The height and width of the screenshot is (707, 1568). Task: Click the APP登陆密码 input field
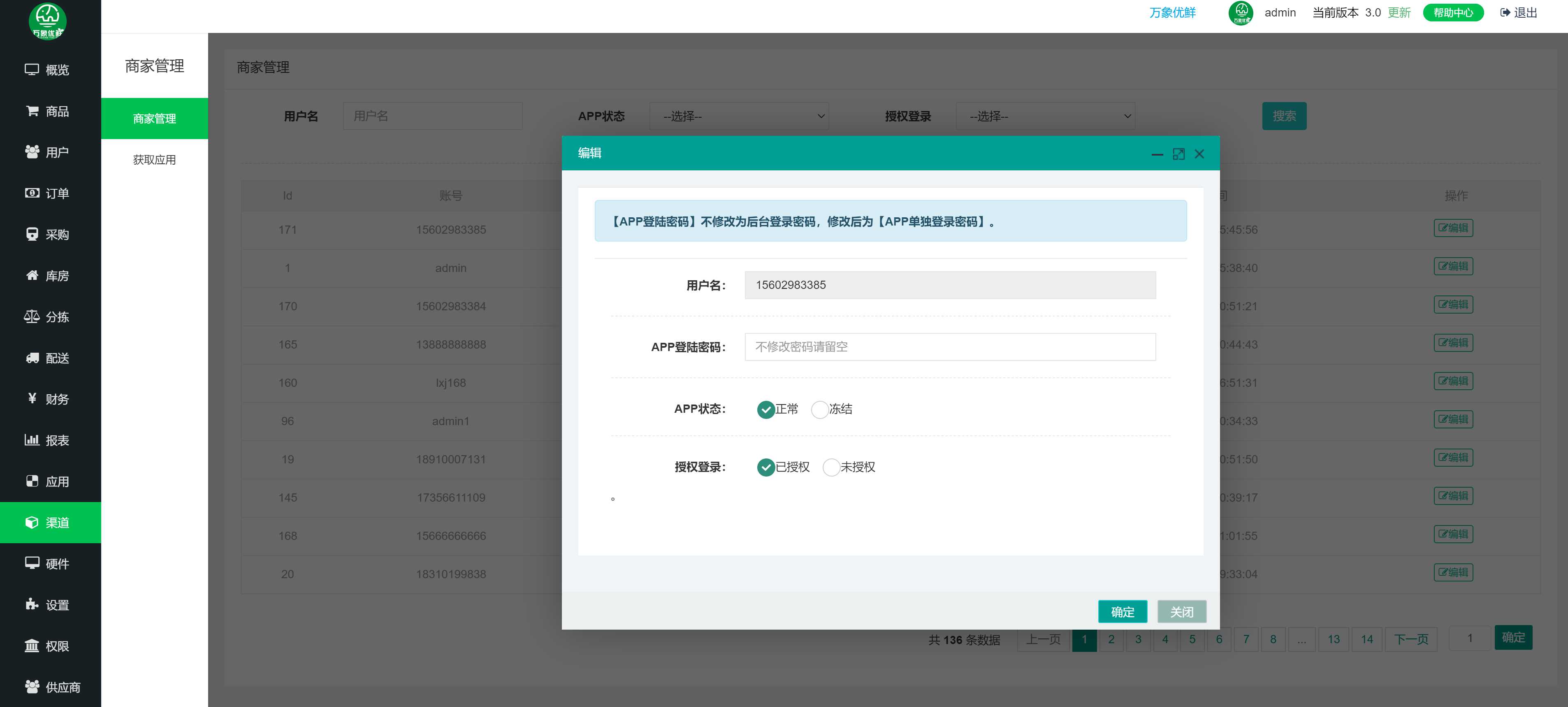point(950,347)
